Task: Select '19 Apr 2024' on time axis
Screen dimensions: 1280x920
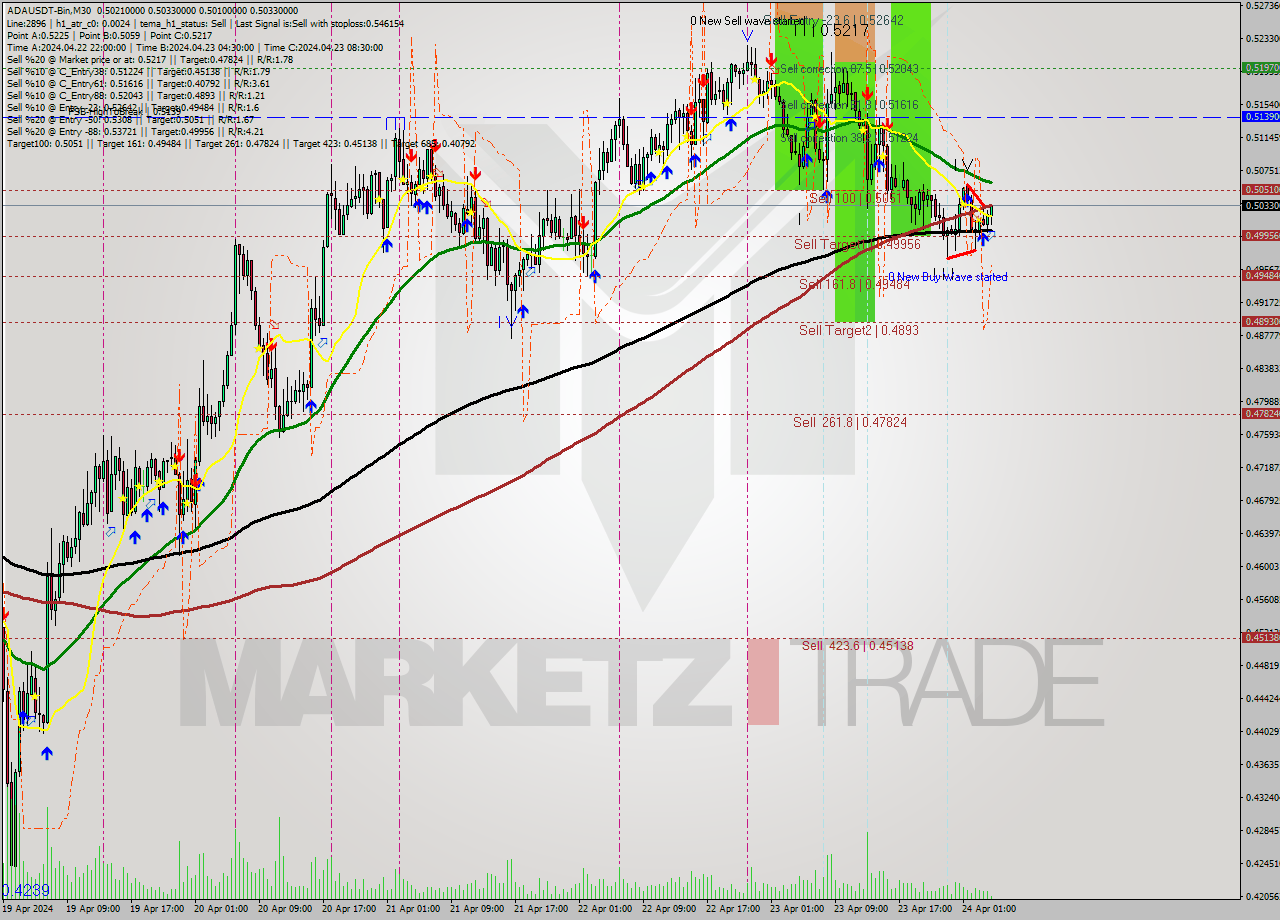Action: 28,909
